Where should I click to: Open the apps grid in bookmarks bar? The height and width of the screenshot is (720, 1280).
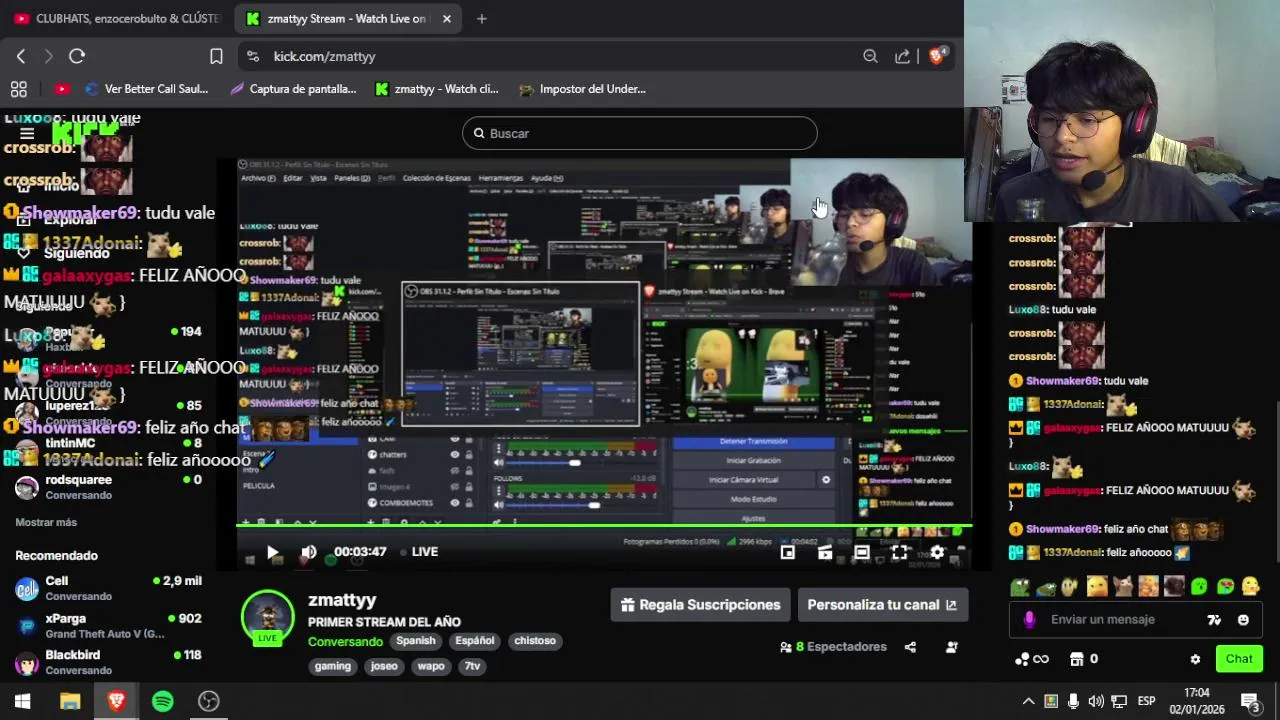pos(18,89)
